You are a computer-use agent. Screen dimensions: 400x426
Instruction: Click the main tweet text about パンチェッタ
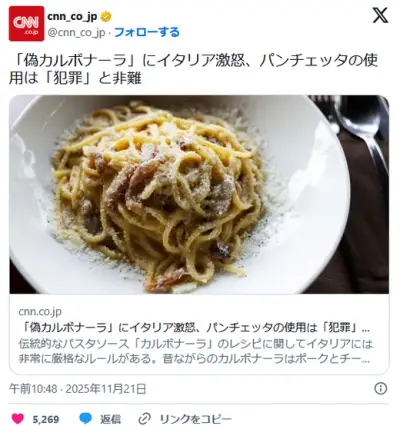click(x=194, y=69)
